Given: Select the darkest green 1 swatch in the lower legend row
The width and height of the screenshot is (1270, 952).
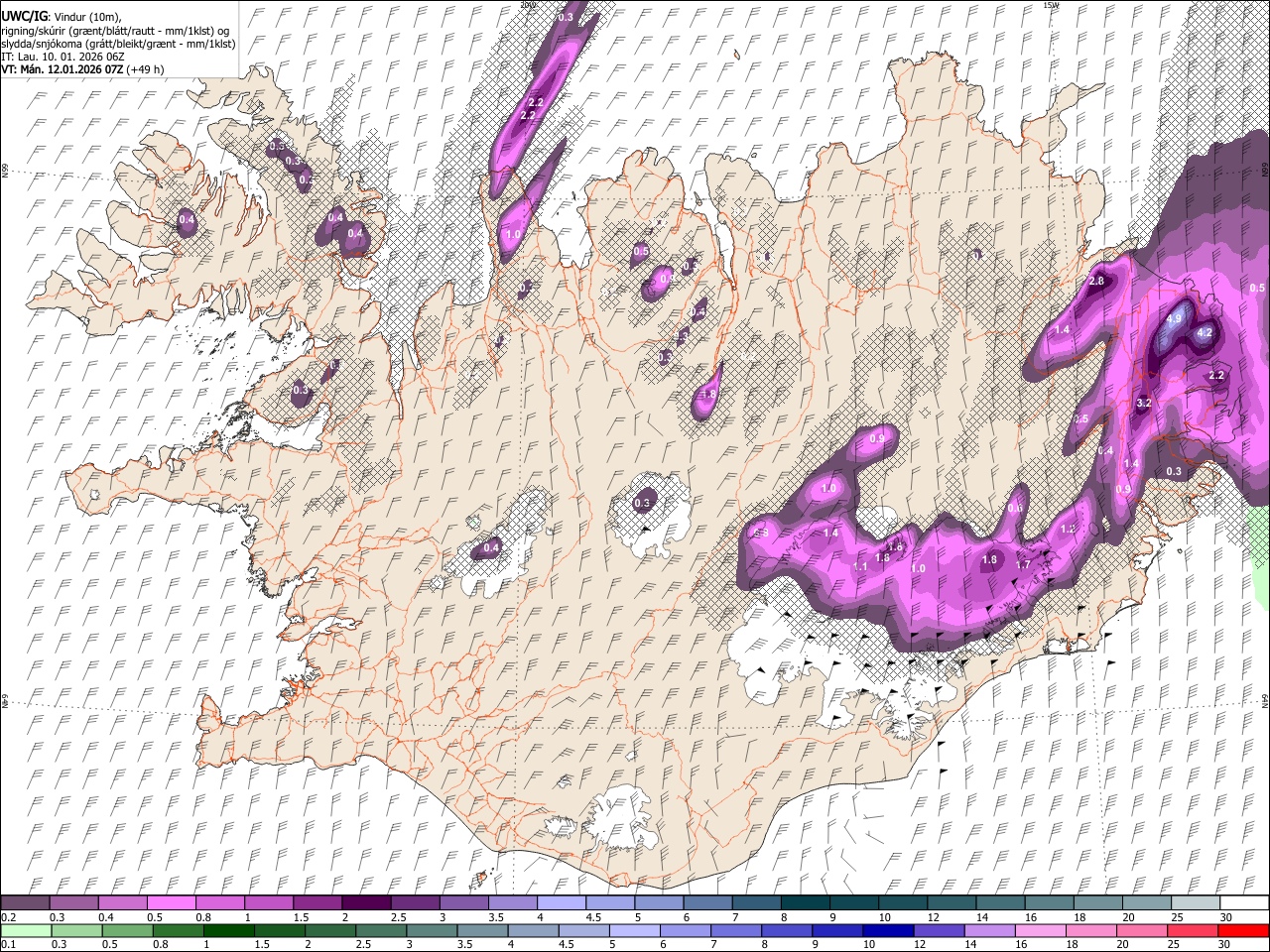Looking at the screenshot, I should tap(228, 930).
